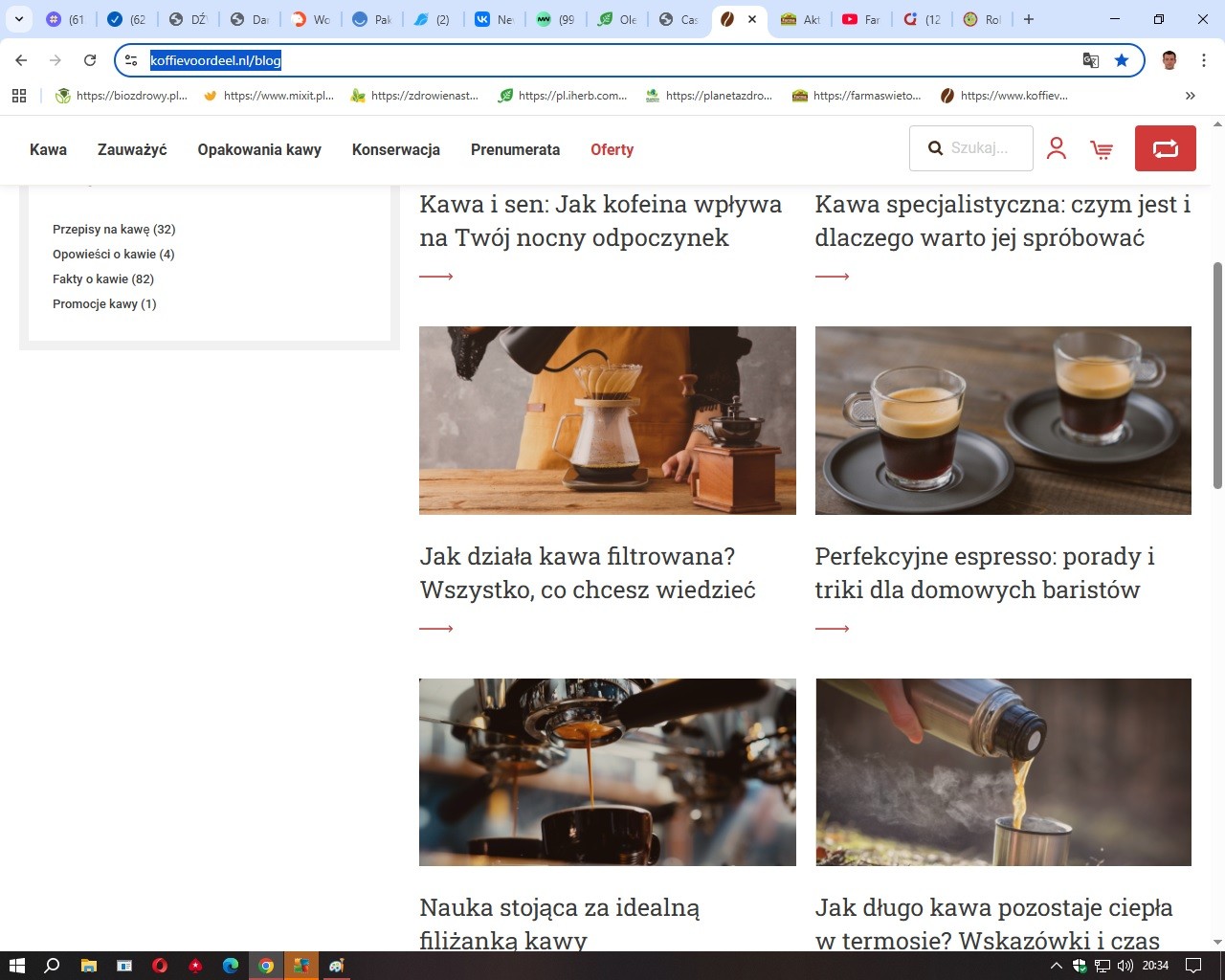The height and width of the screenshot is (980, 1225).
Task: Expand the tab search dropdown
Action: [19, 19]
